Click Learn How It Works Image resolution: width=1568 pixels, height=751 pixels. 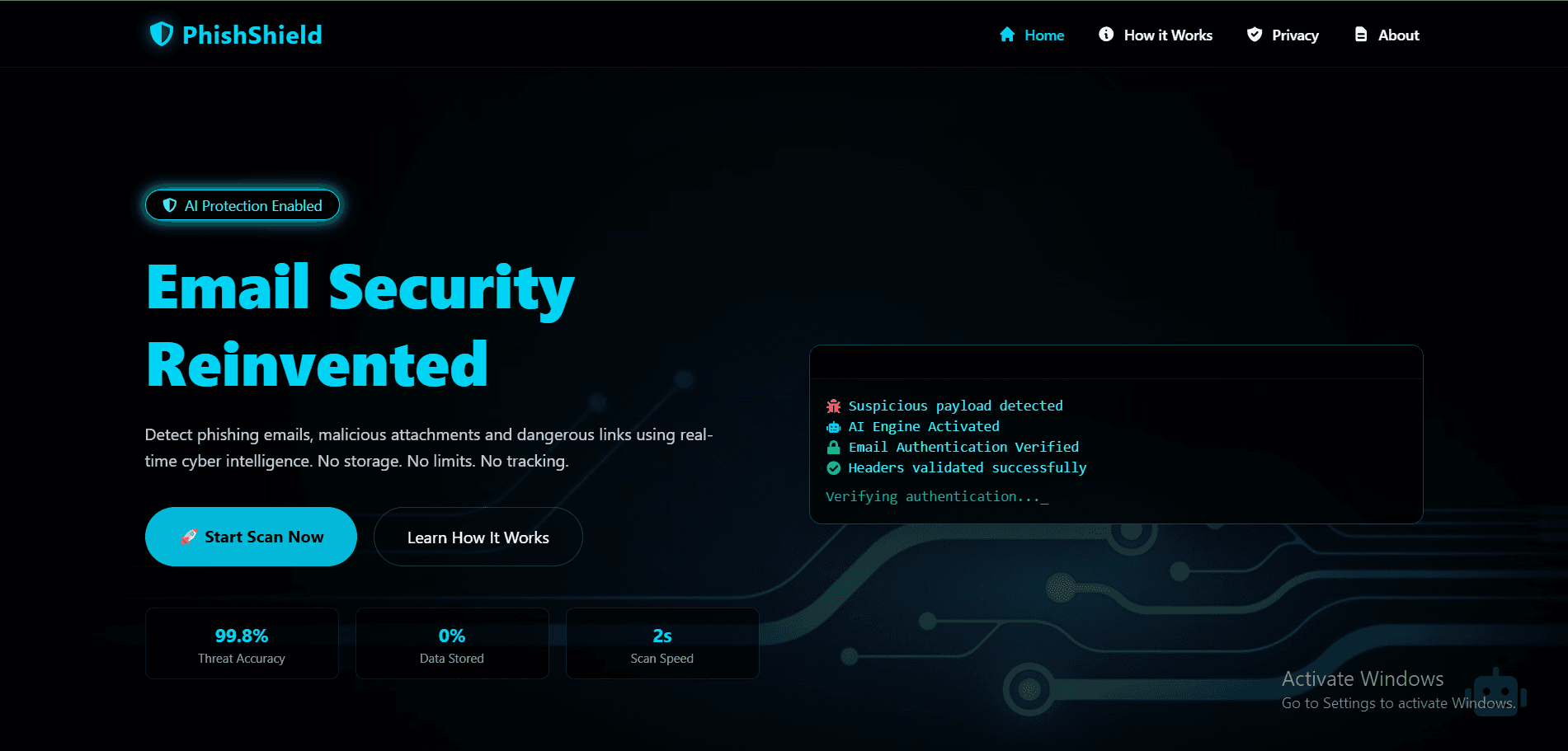click(x=478, y=537)
